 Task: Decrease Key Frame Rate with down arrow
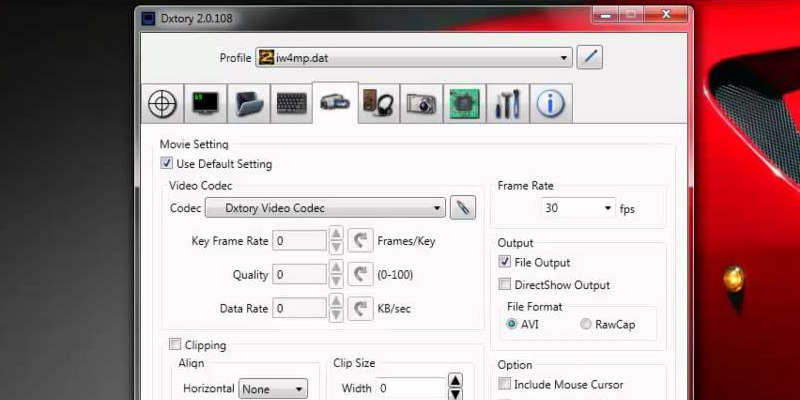[x=336, y=247]
